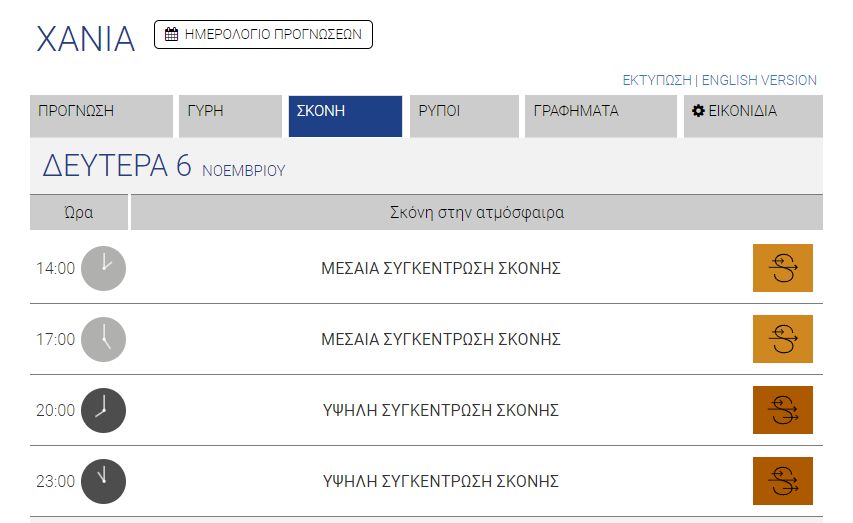Click the Ώρα column header
The height and width of the screenshot is (523, 853).
point(79,213)
